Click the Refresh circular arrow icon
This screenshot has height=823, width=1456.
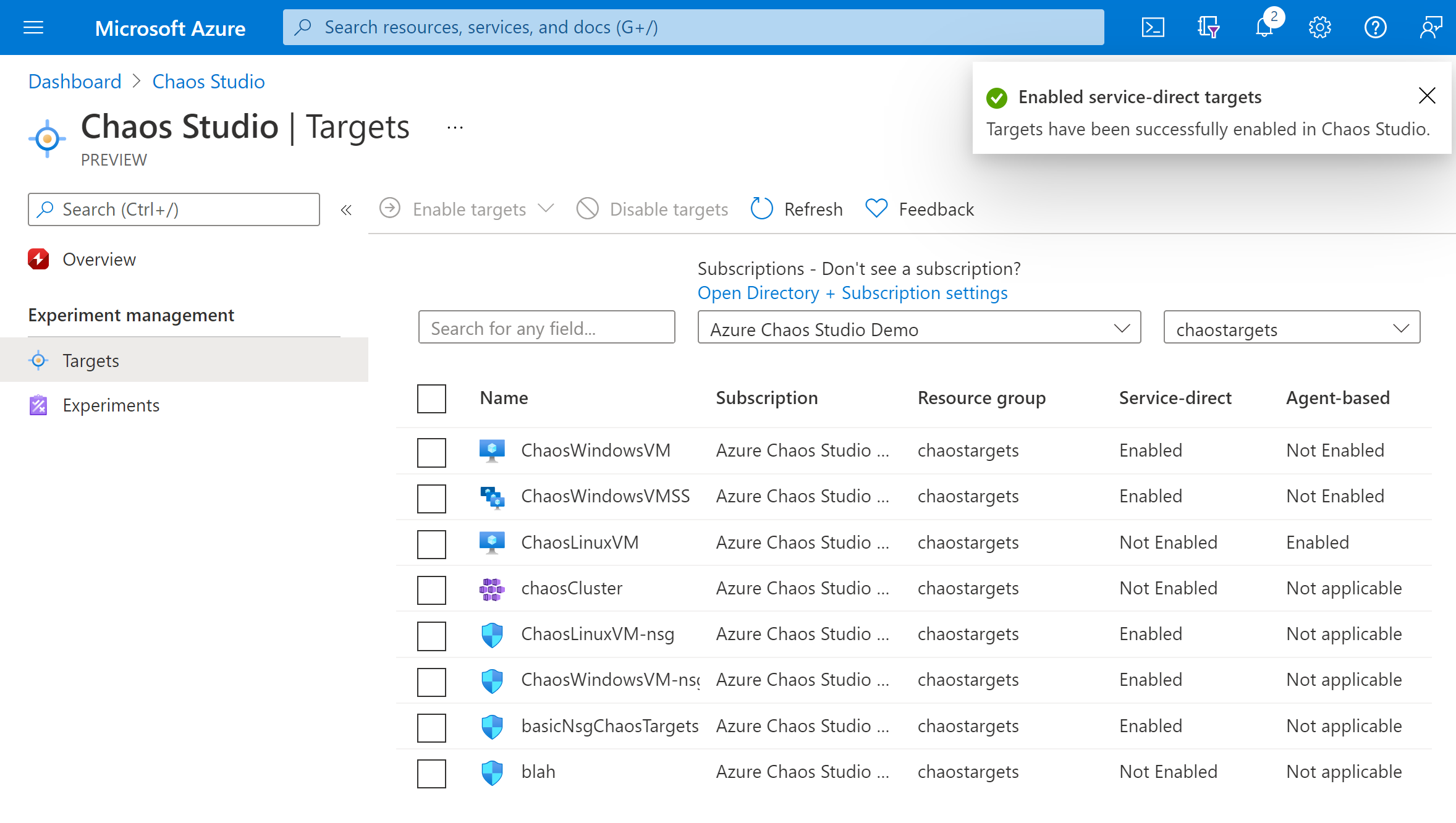click(x=761, y=208)
